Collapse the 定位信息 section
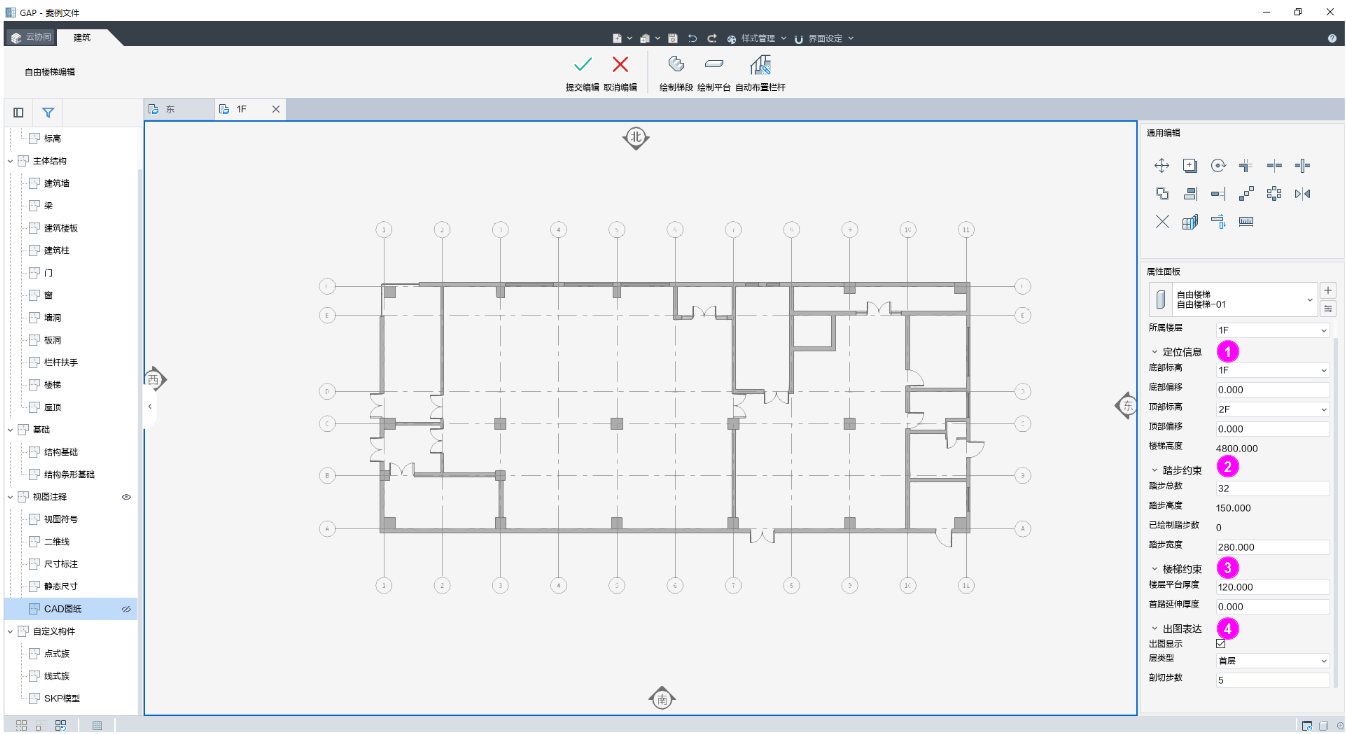 [x=1154, y=352]
